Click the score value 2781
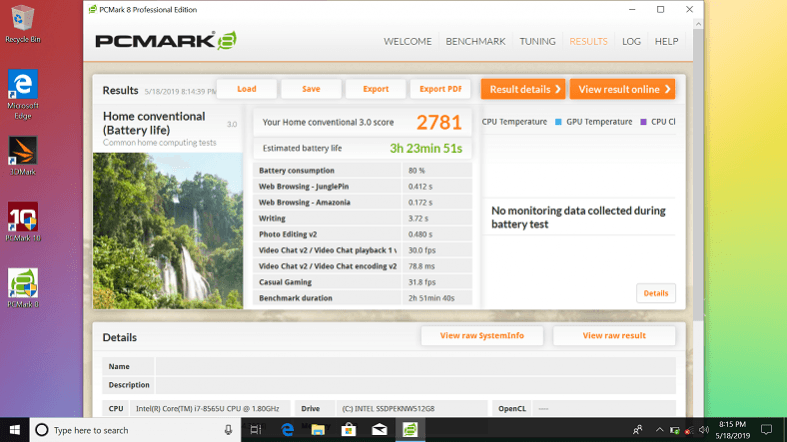This screenshot has height=442, width=787. 439,122
